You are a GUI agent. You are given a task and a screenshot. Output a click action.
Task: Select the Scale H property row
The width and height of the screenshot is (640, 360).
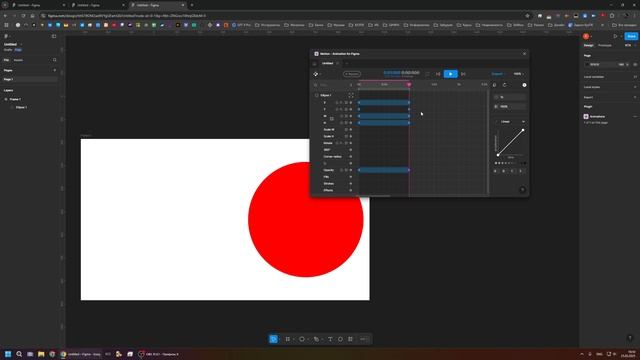[x=329, y=136]
